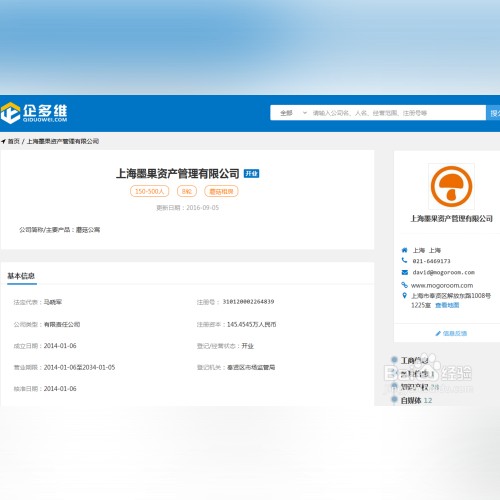Click the email address david@mogoroom.com
The height and width of the screenshot is (500, 500).
point(444,272)
